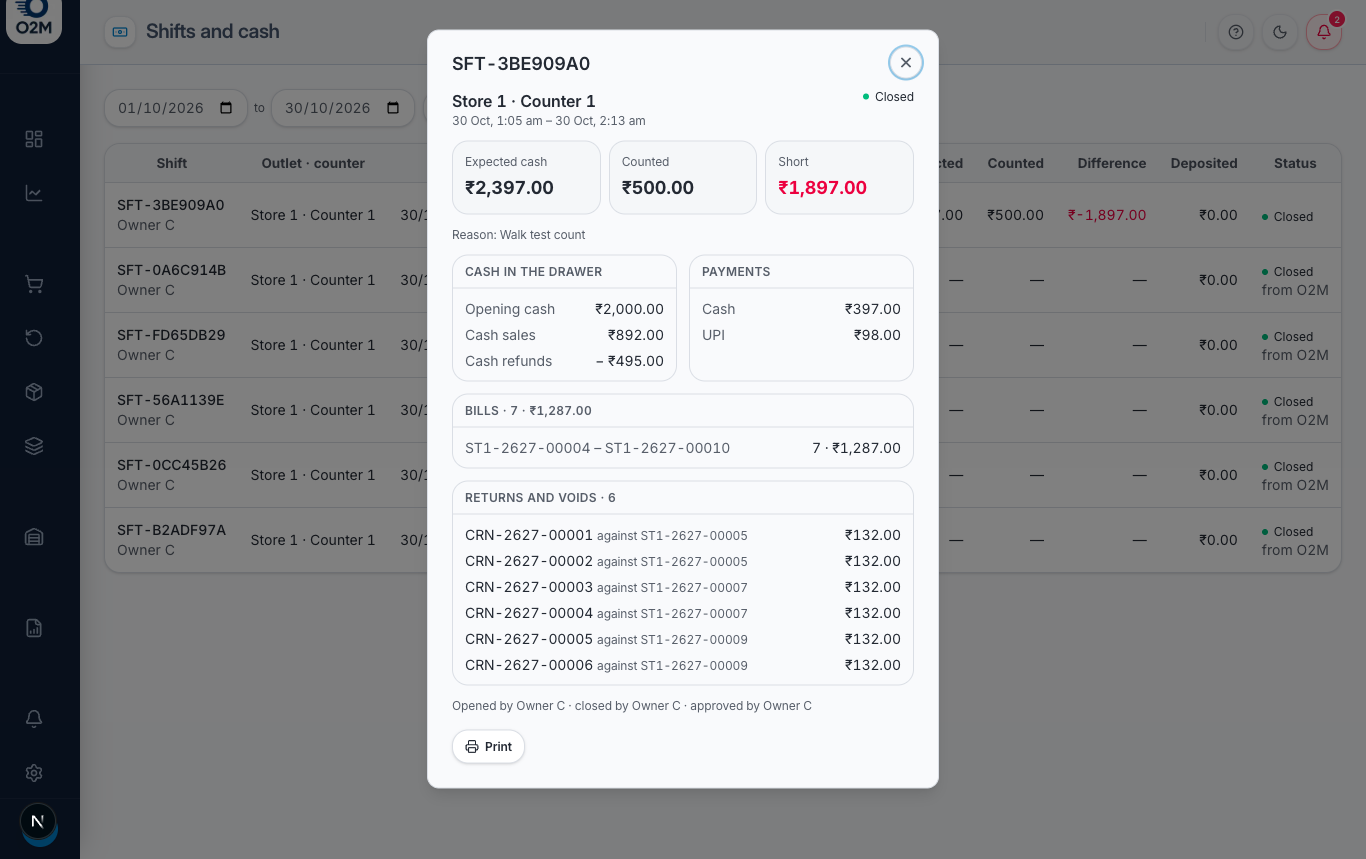This screenshot has height=859, width=1366.
Task: Select shift row SFT-B2ADF97A
Action: click(x=722, y=540)
